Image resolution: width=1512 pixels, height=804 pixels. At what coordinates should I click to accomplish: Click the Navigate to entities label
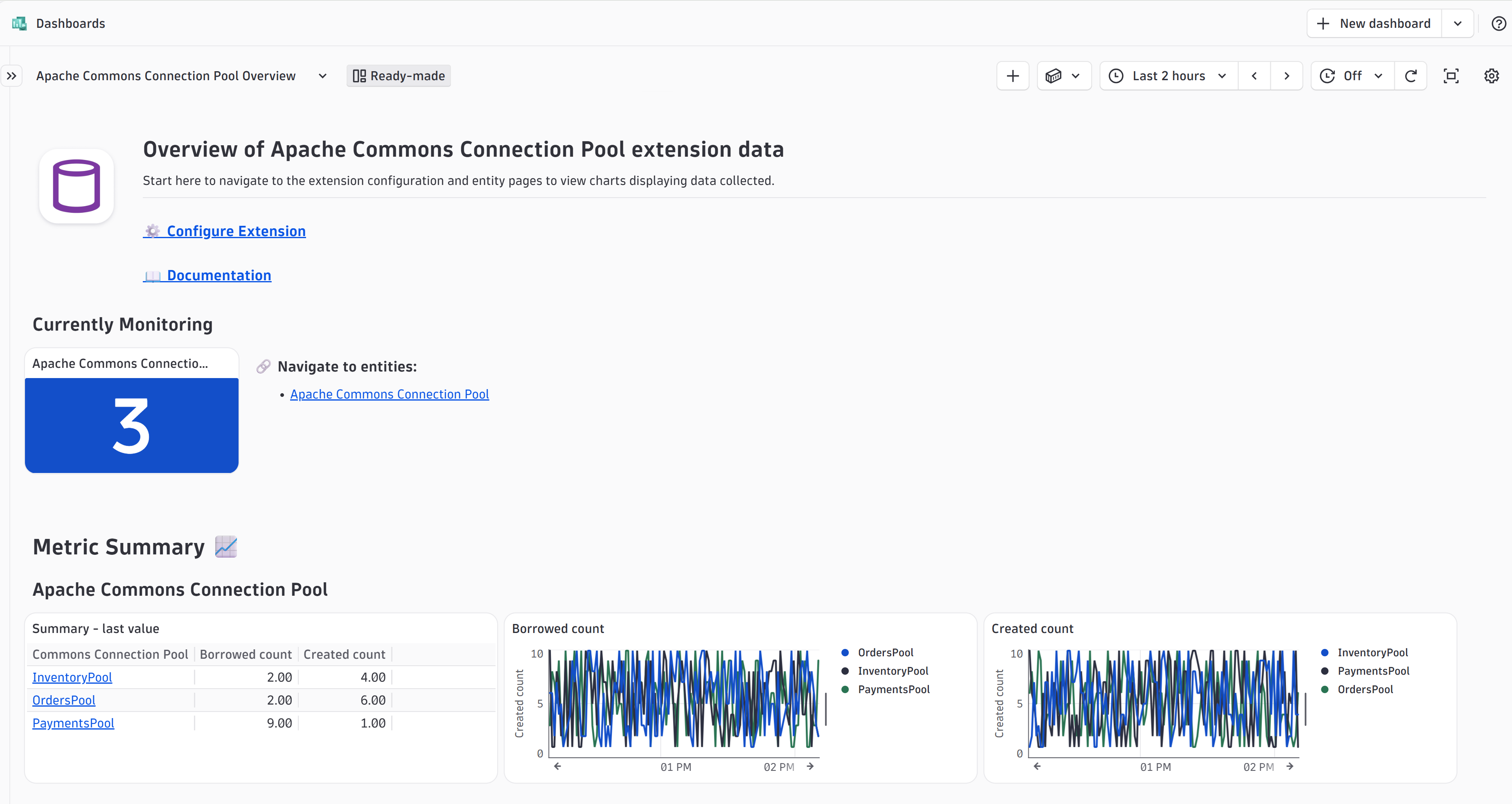point(347,367)
